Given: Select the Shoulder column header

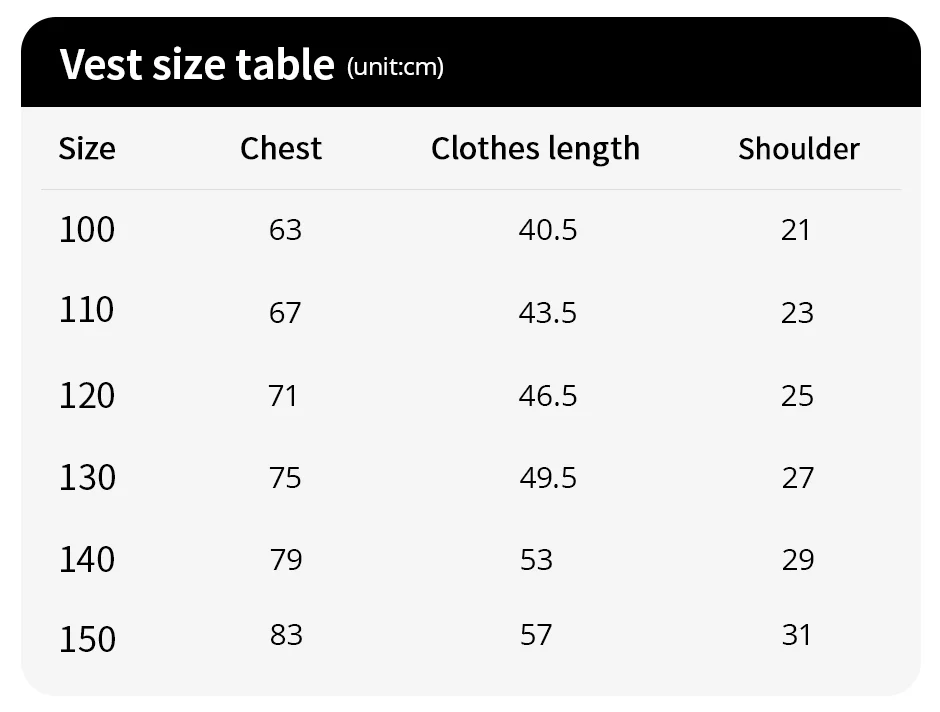Looking at the screenshot, I should point(798,149).
